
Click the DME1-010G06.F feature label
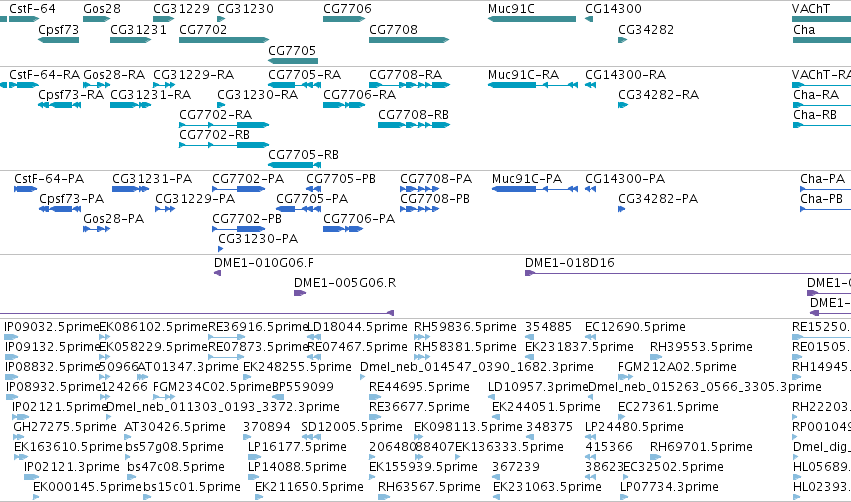pyautogui.click(x=264, y=263)
